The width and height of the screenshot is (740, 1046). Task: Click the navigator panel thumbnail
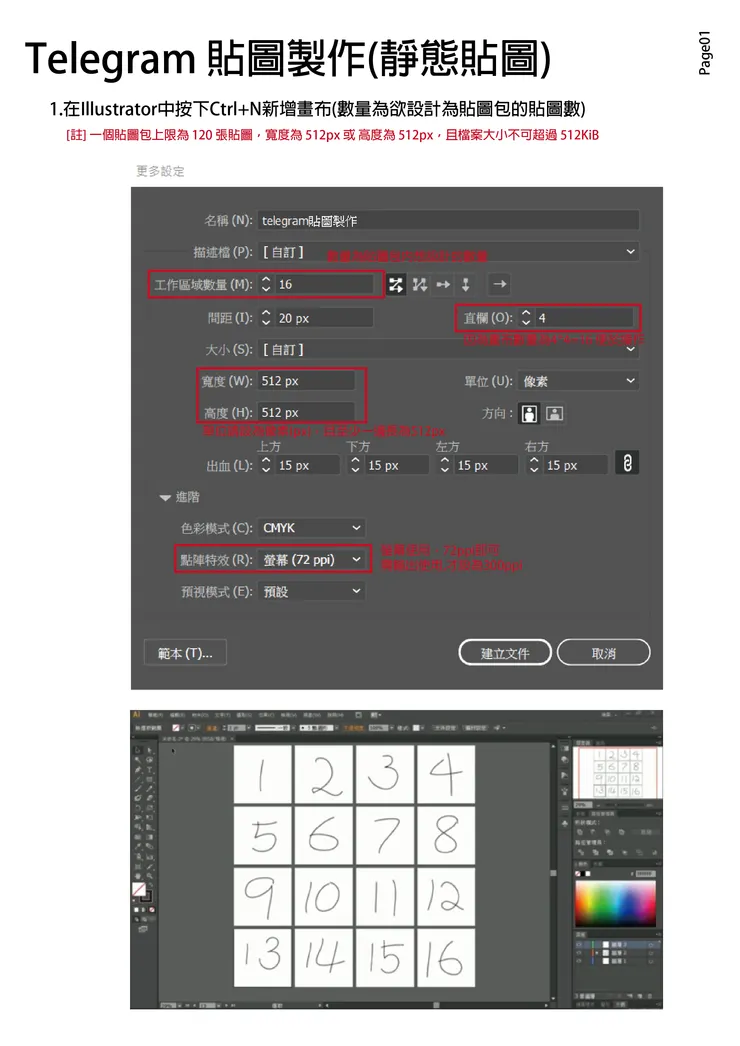coord(617,772)
